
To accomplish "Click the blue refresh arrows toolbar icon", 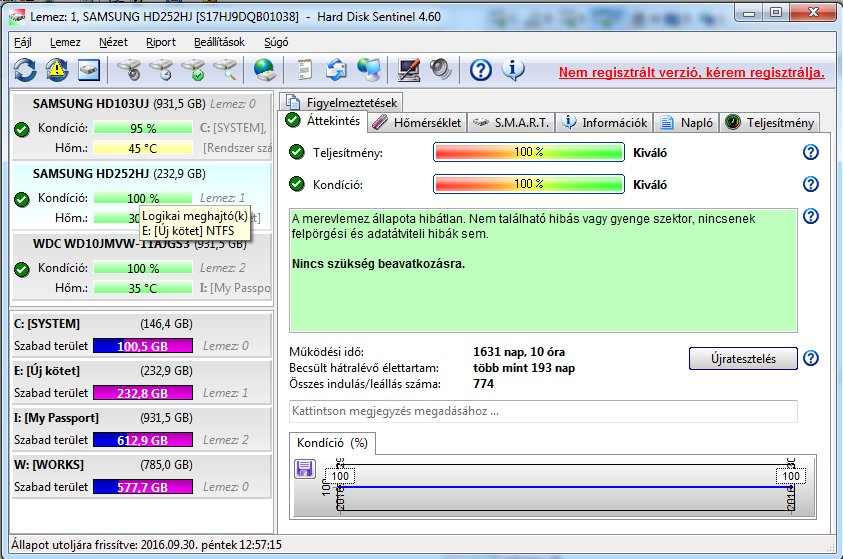I will coord(25,70).
